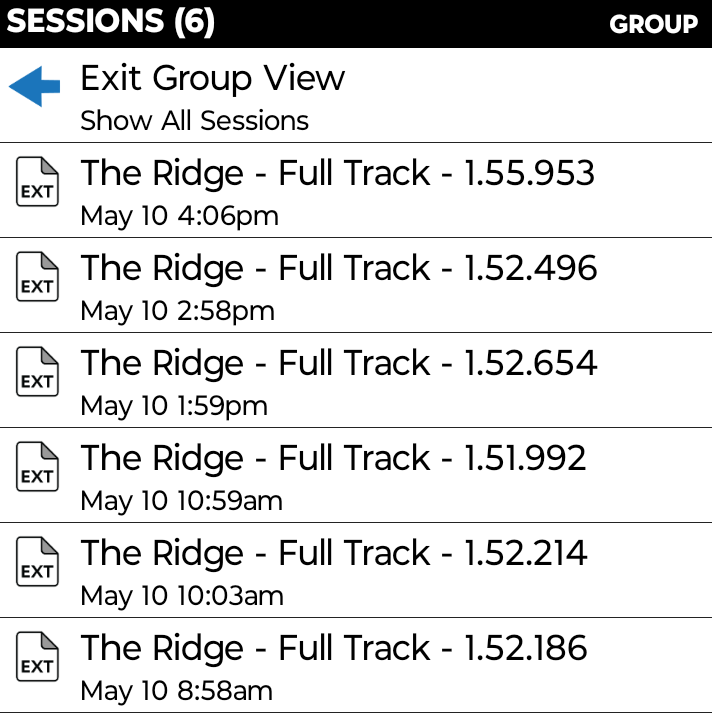The width and height of the screenshot is (712, 715).
Task: Select the May 10 8:58am timestamp
Action: click(x=177, y=691)
